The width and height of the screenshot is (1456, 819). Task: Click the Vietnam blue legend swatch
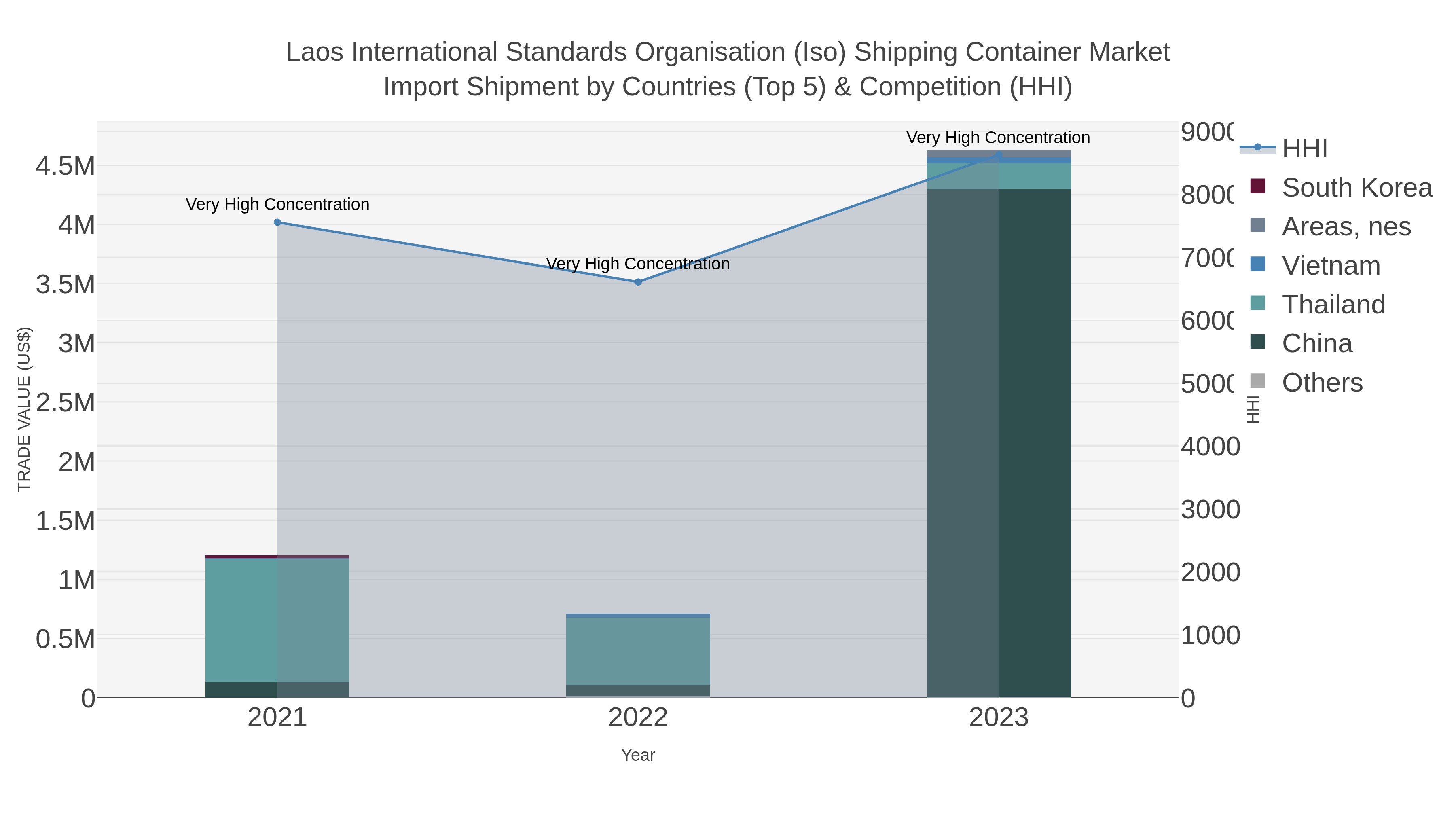(x=1257, y=263)
